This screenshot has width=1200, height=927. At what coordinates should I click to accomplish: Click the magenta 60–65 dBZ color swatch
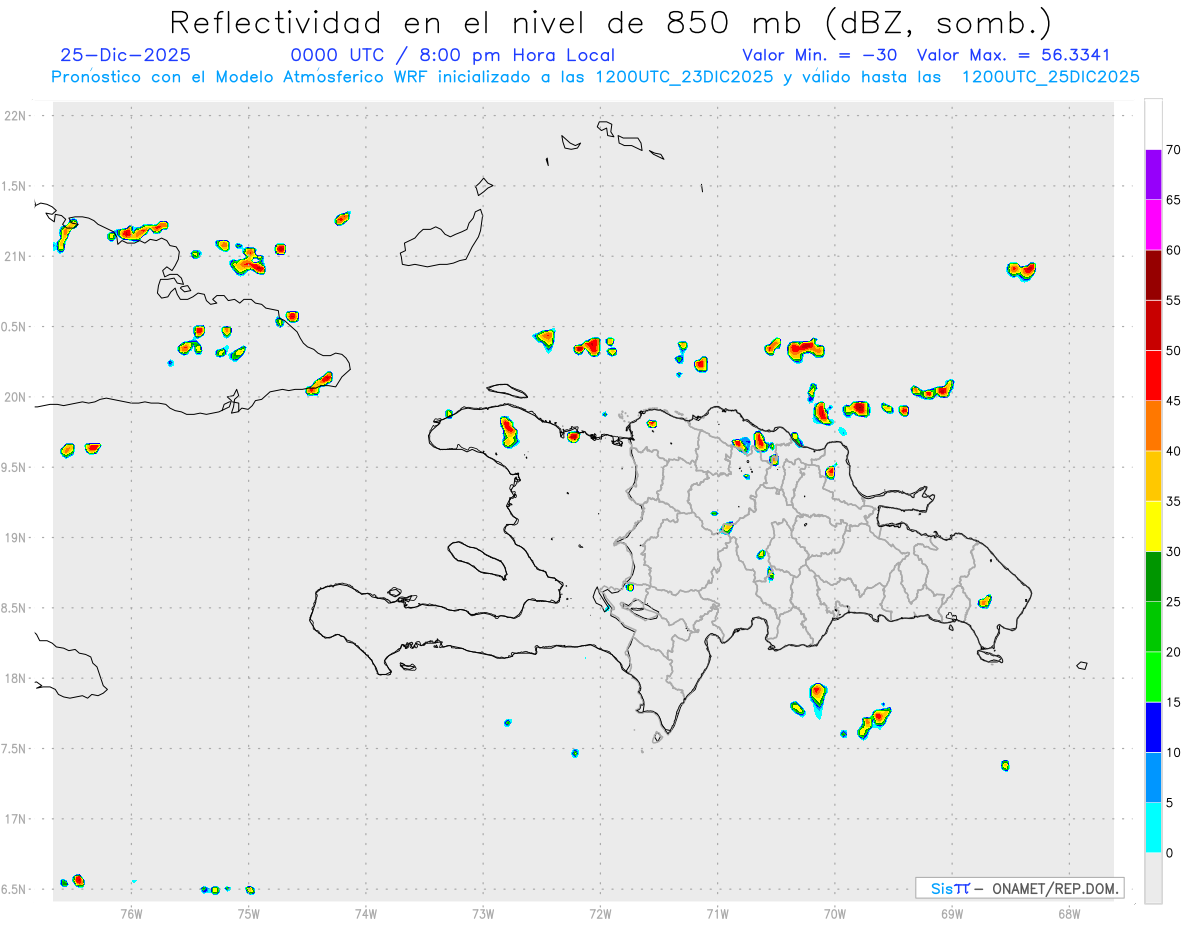pyautogui.click(x=1153, y=225)
